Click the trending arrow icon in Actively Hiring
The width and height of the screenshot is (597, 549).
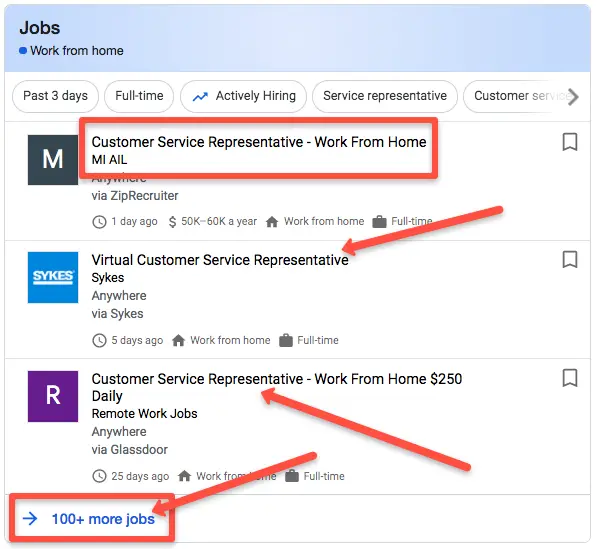pyautogui.click(x=200, y=97)
